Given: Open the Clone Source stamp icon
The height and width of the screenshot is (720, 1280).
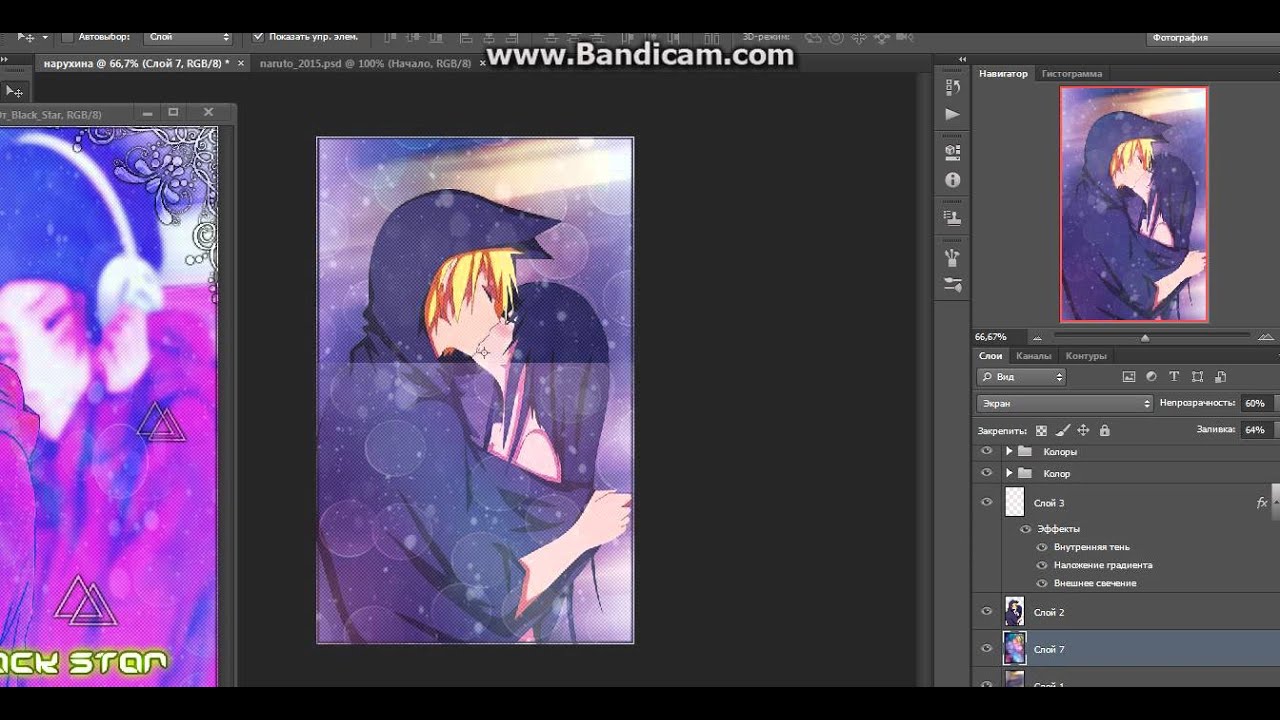Looking at the screenshot, I should 952,217.
